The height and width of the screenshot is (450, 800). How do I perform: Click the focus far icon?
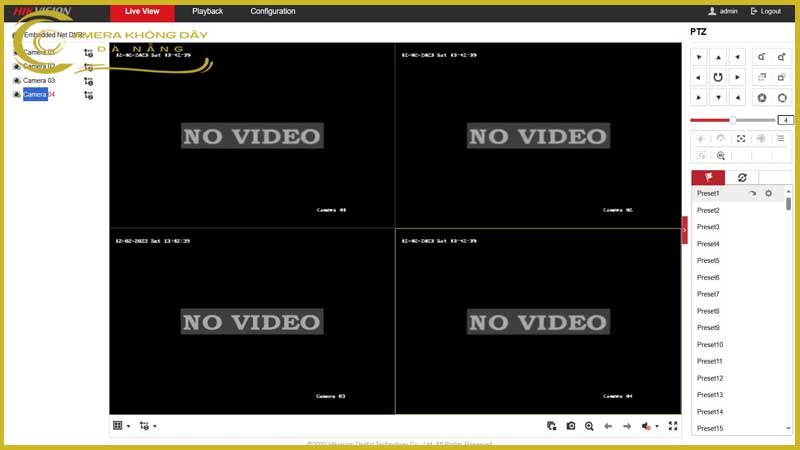point(782,78)
